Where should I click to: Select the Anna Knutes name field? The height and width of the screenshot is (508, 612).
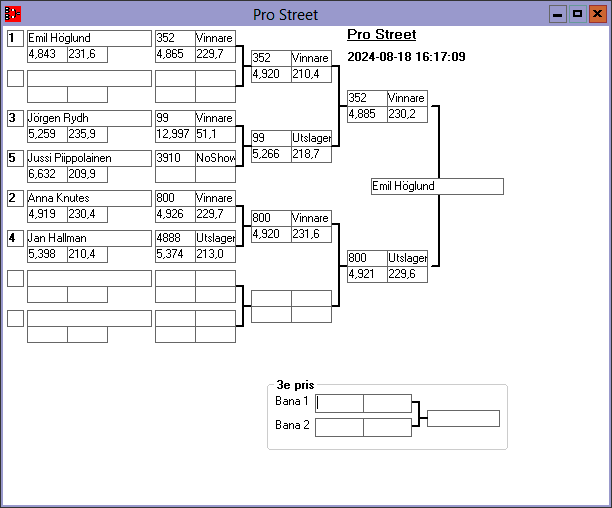(x=88, y=198)
